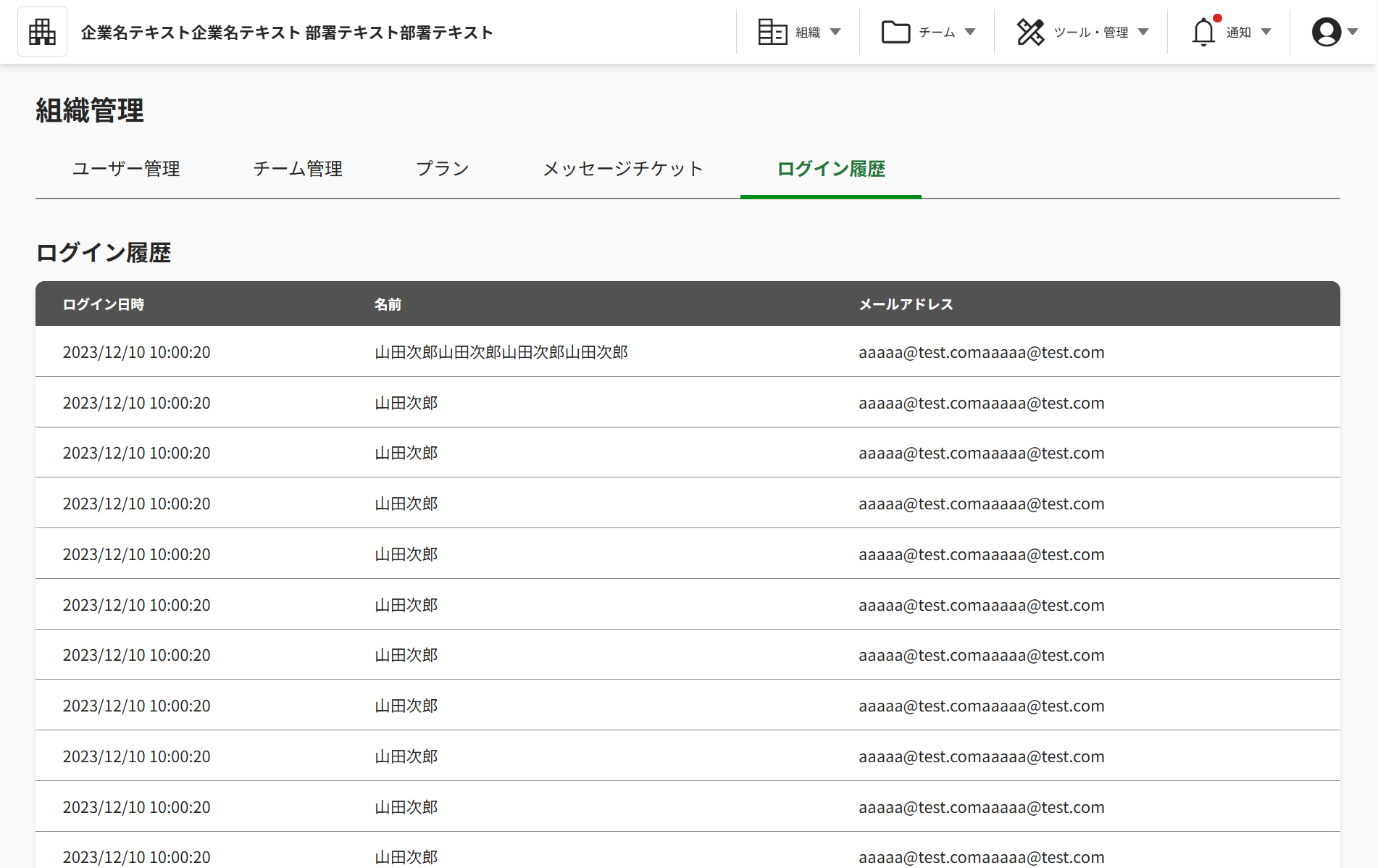Expand the チーム dropdown arrow
Screen dimensions: 1378x868
(x=970, y=32)
